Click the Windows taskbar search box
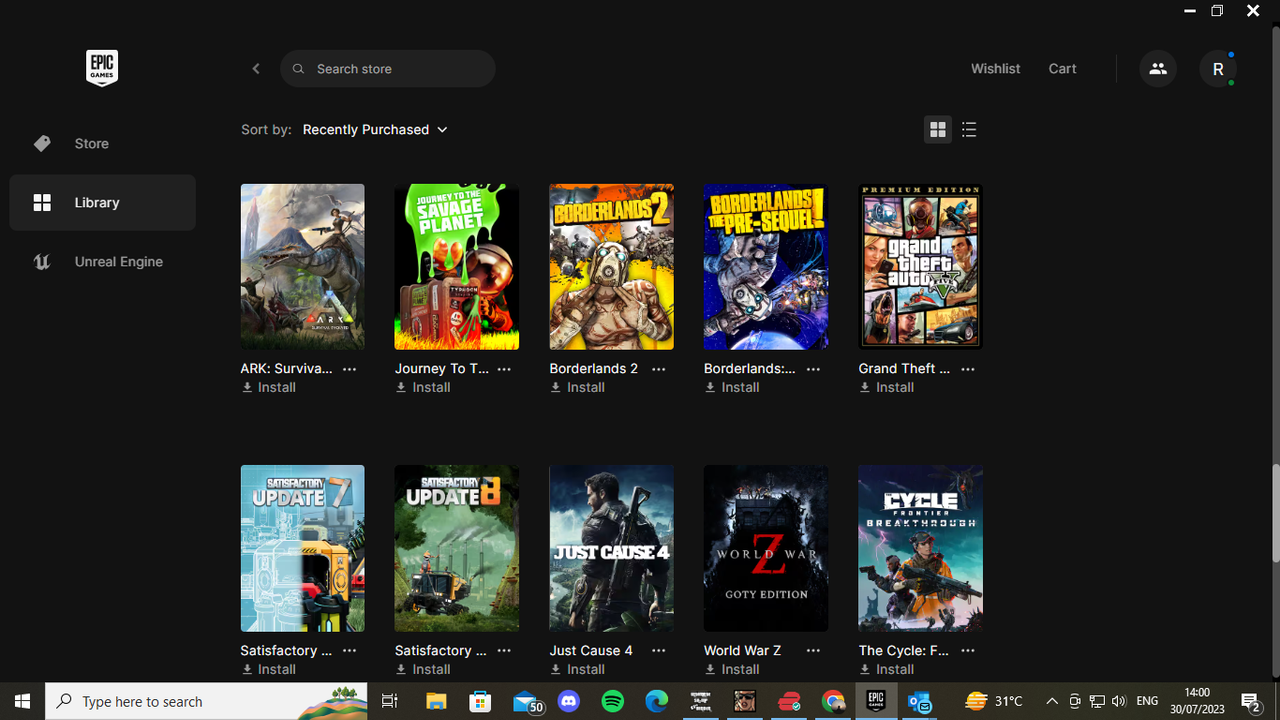Screen dimensions: 1280x720 206,701
